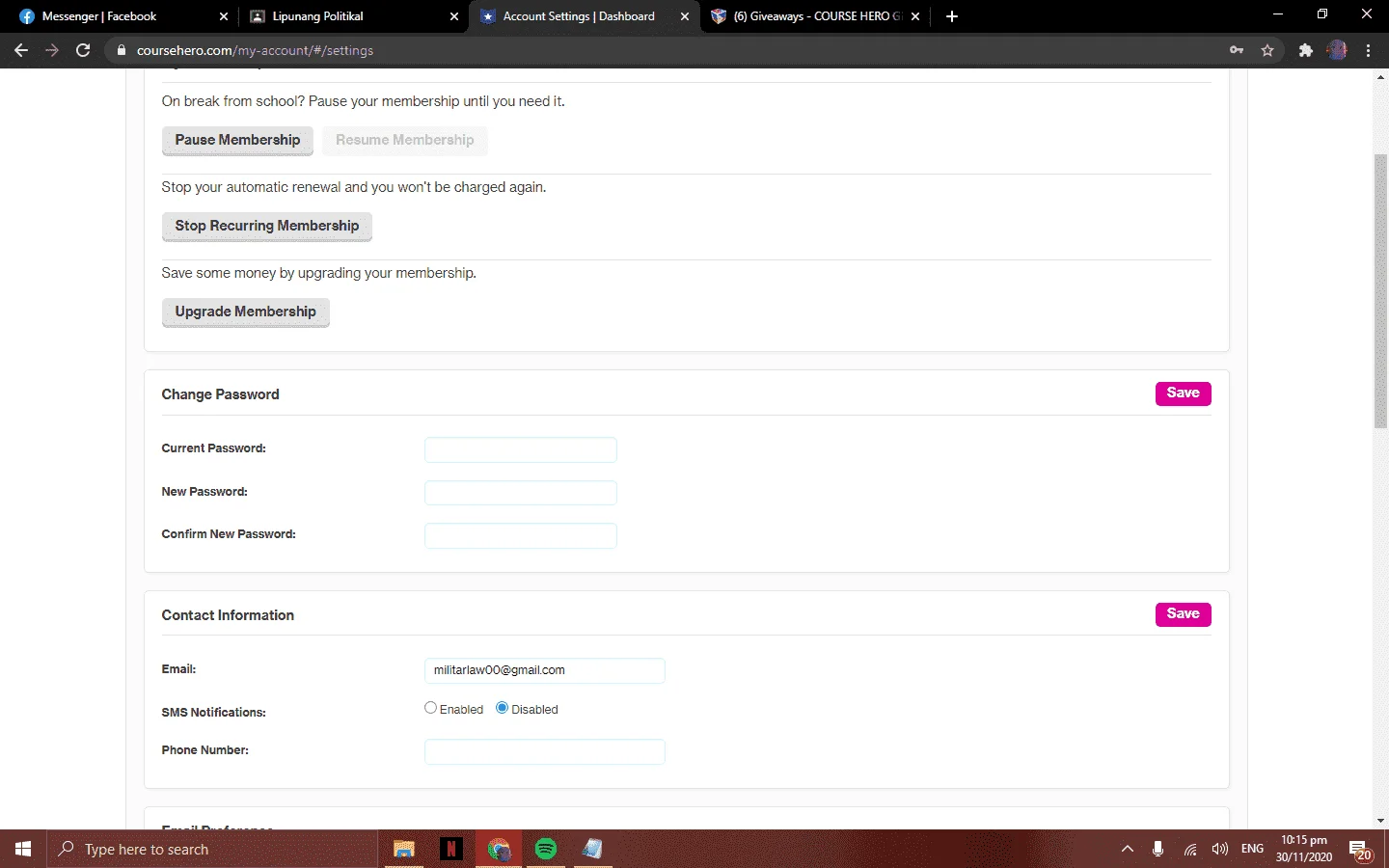The width and height of the screenshot is (1389, 868).
Task: Bookmark this page with the star icon
Action: coord(1267,50)
